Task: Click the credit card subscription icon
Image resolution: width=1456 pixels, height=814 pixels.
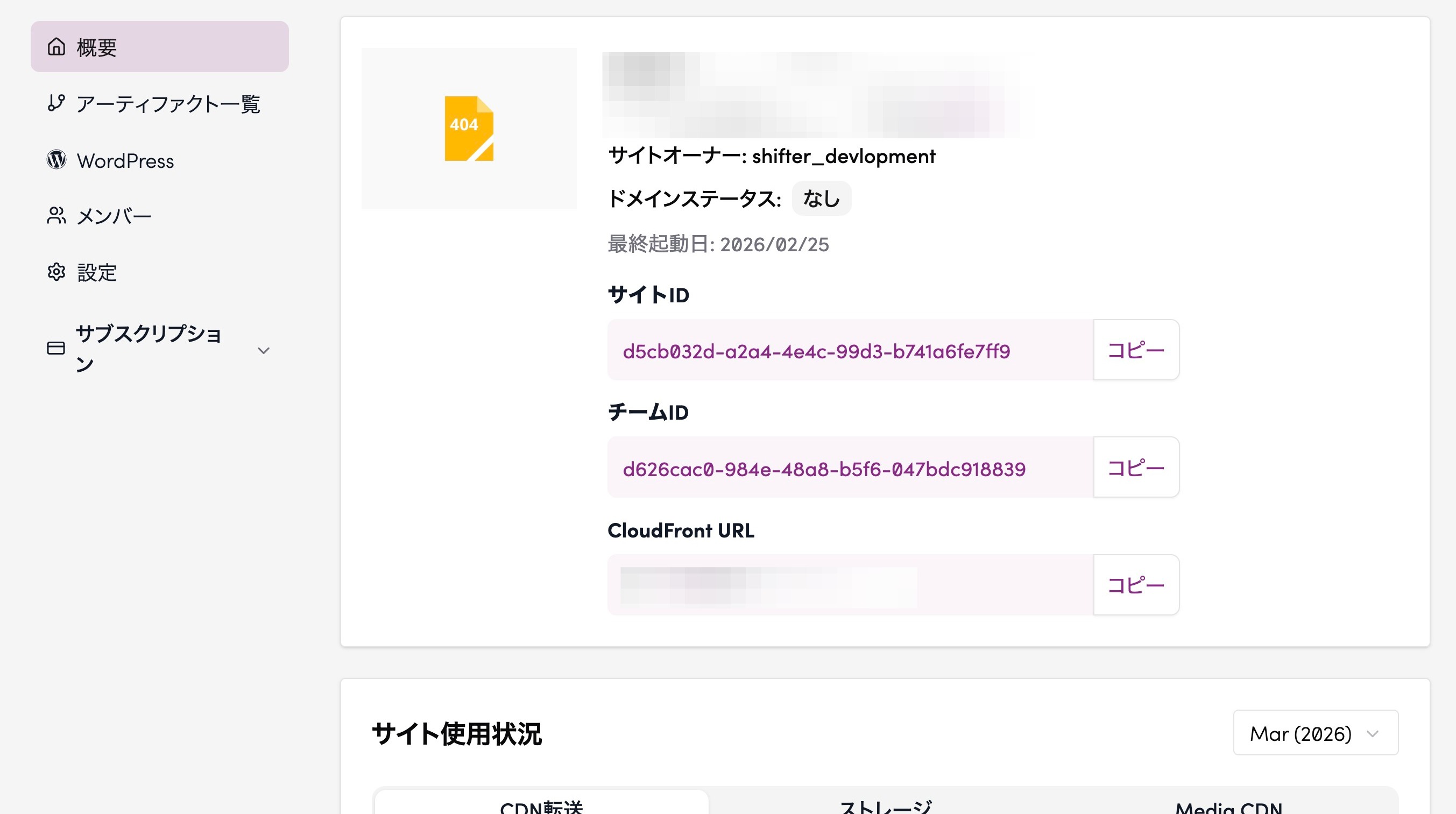Action: point(56,348)
